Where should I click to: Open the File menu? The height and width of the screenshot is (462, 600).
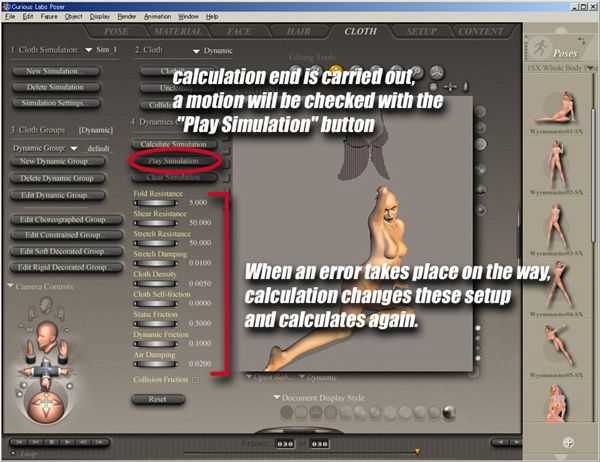10,16
